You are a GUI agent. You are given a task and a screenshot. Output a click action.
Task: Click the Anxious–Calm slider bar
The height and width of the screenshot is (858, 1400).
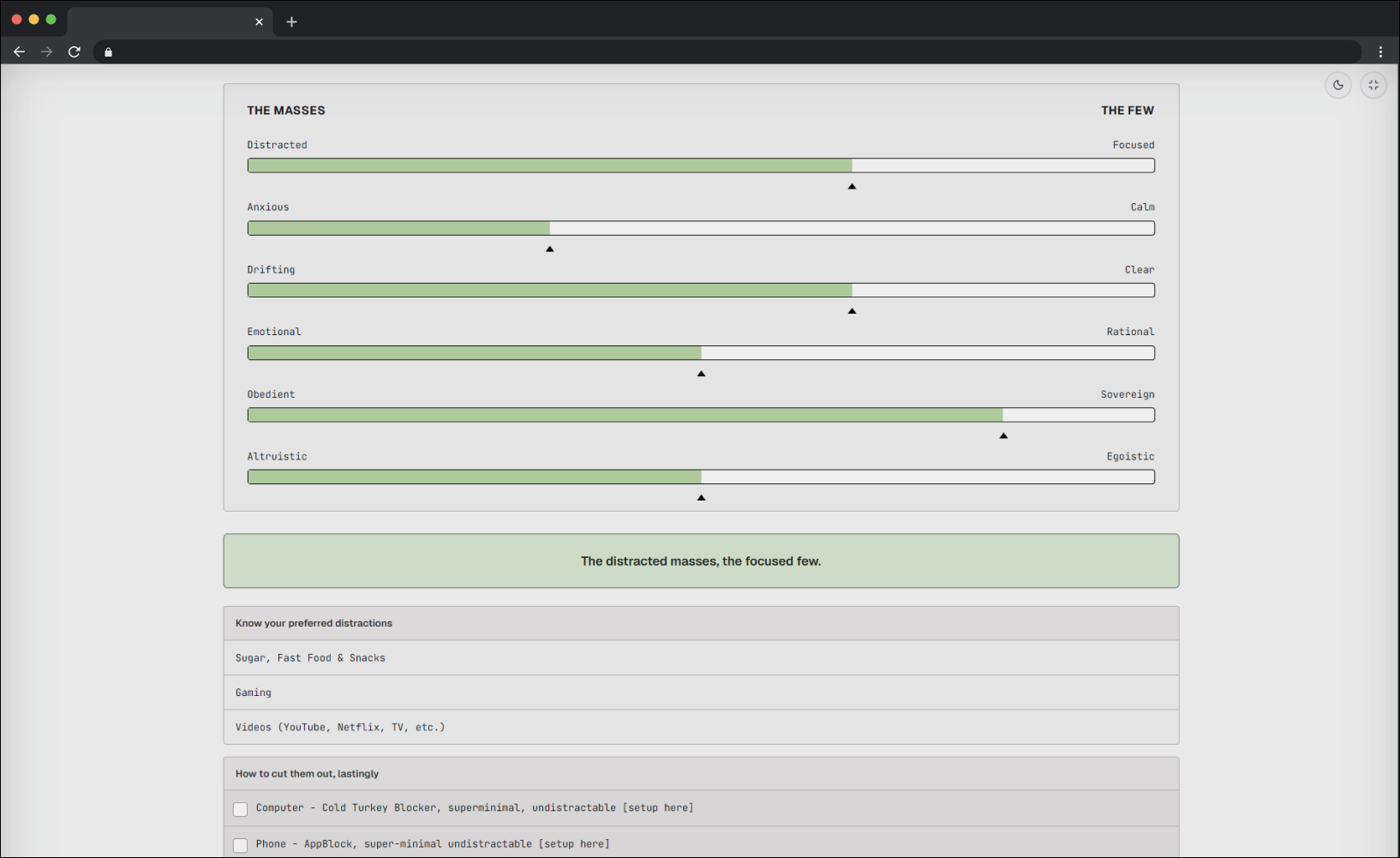701,228
